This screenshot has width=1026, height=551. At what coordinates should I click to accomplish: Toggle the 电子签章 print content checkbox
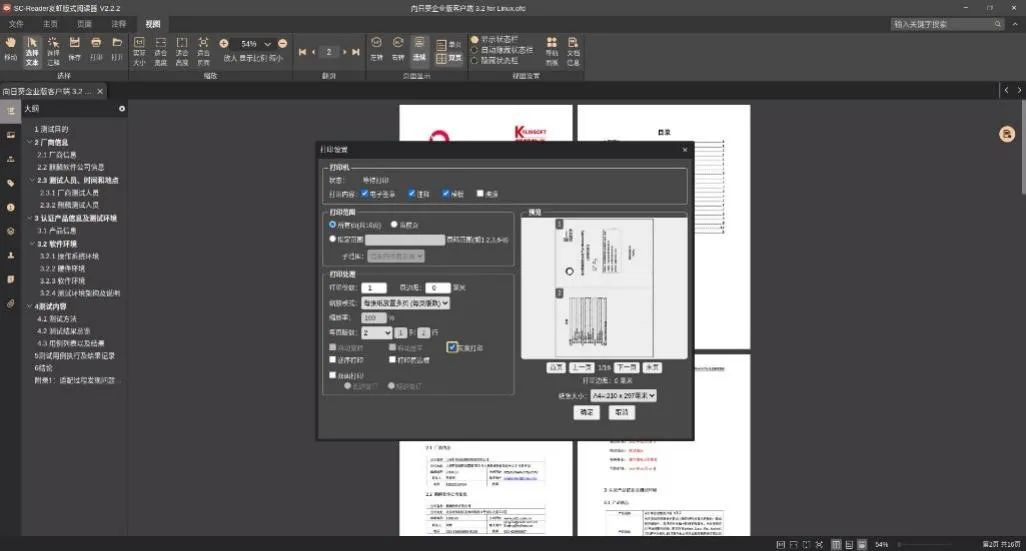tap(366, 193)
